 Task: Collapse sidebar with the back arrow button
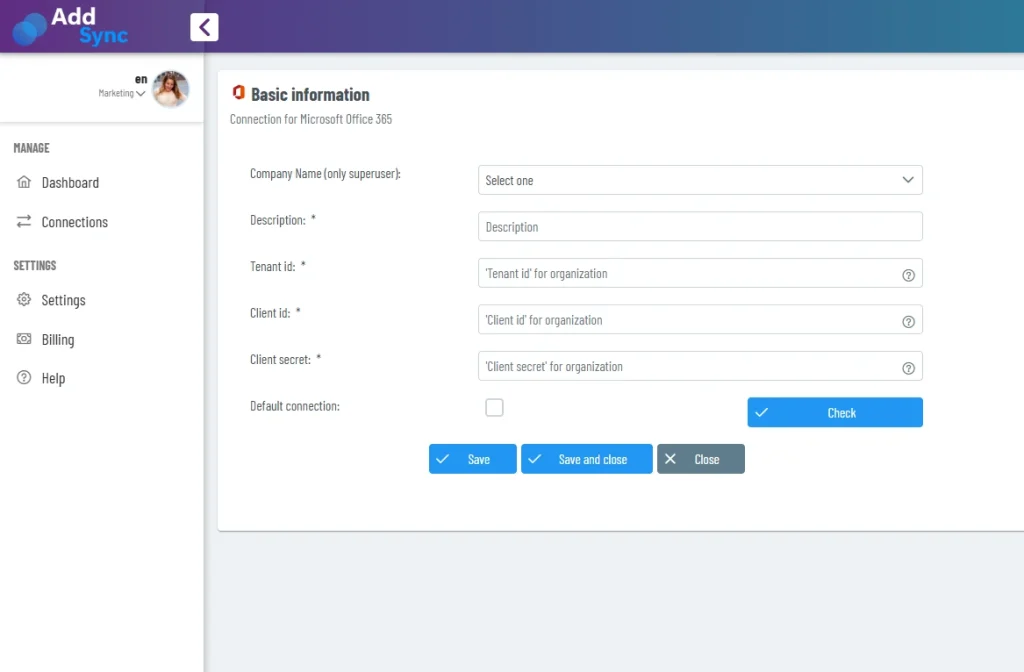click(204, 27)
